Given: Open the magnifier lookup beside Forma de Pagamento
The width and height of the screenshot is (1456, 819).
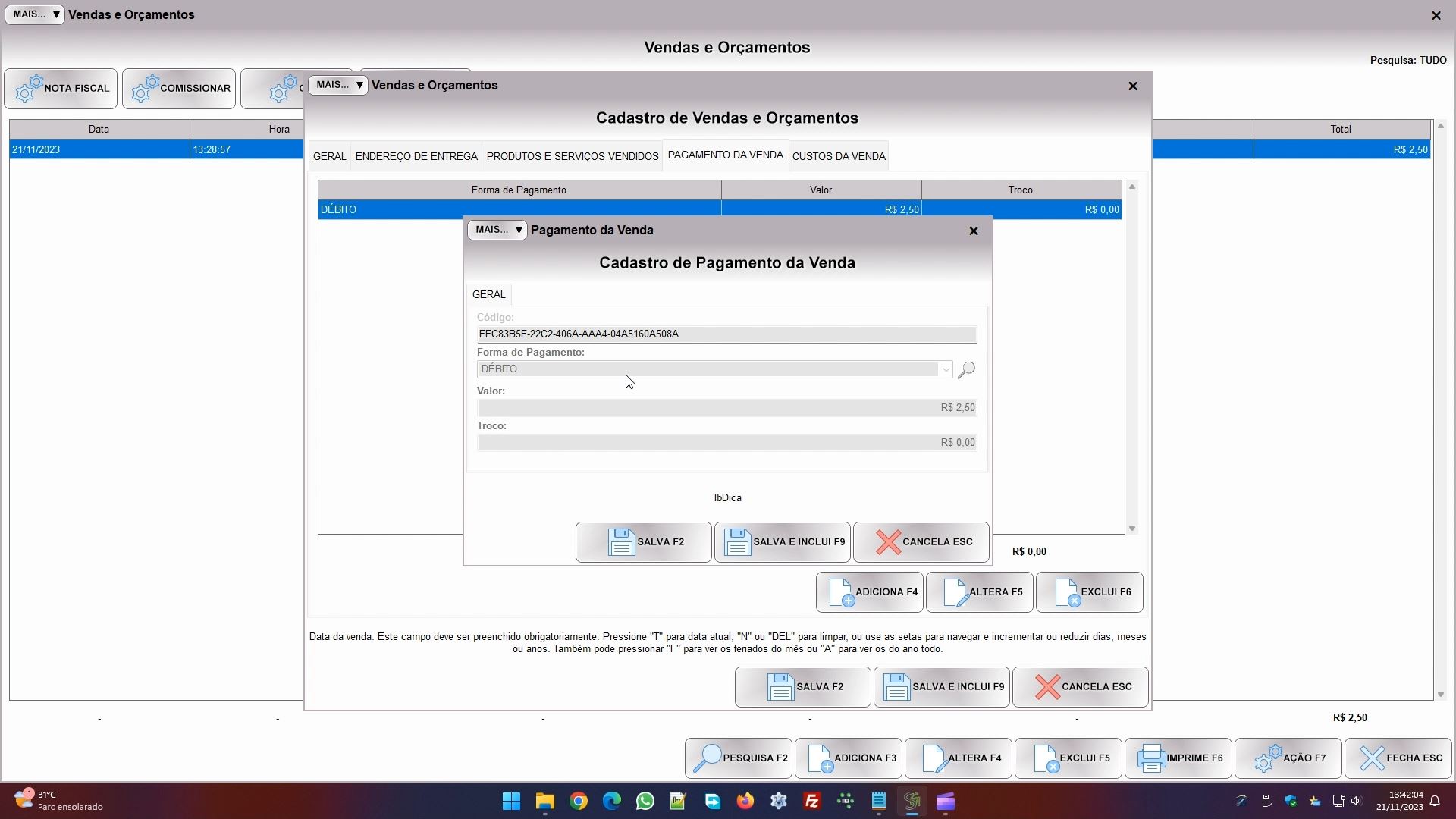Looking at the screenshot, I should point(966,369).
